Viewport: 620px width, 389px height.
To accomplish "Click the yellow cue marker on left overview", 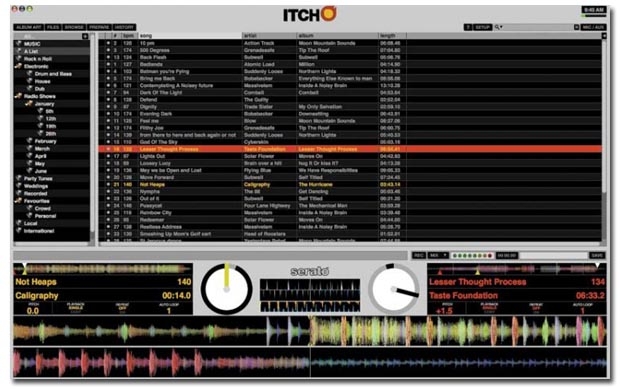I will coord(25,272).
